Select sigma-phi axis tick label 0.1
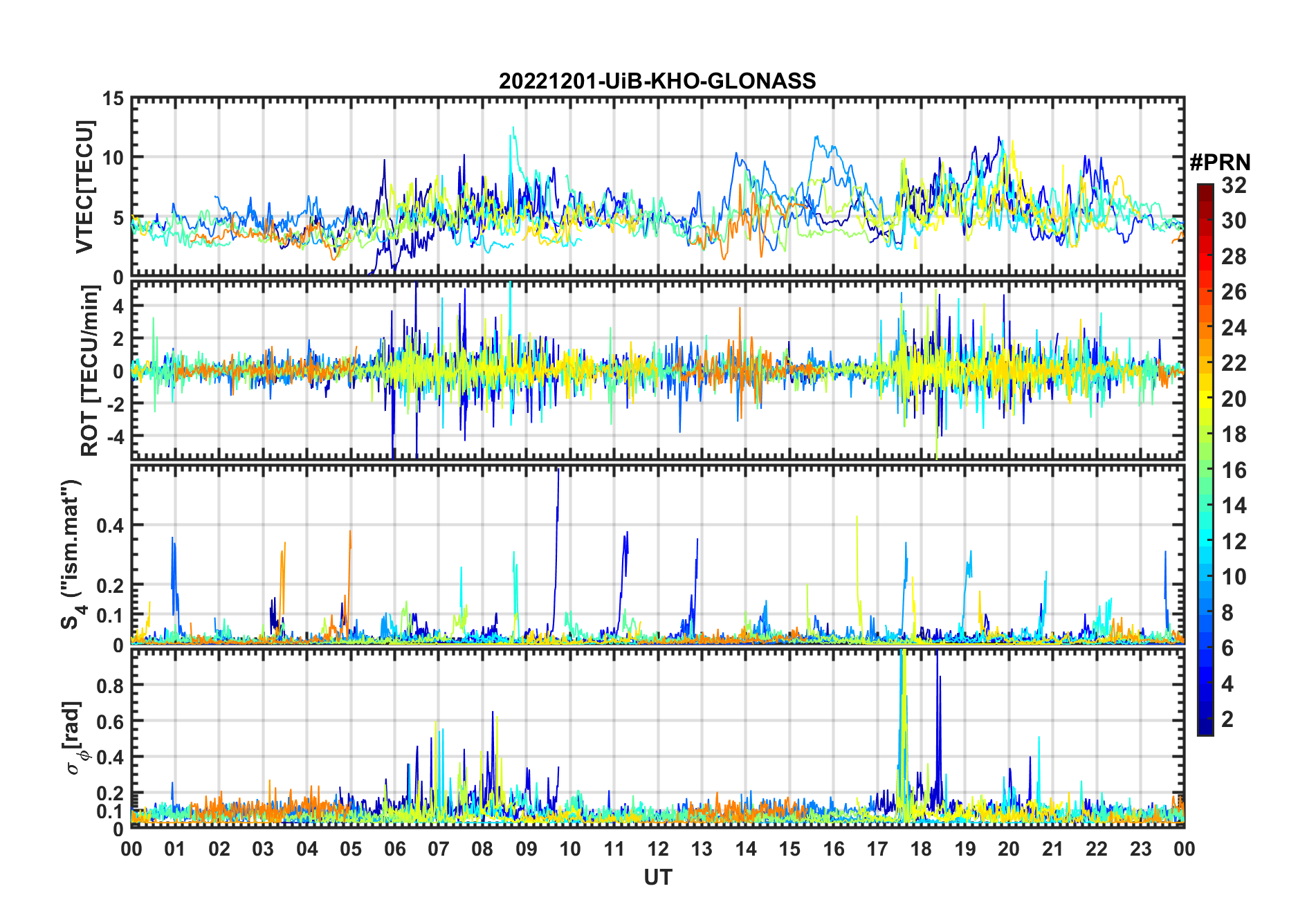Screen dimensions: 1316x920 (x=110, y=811)
